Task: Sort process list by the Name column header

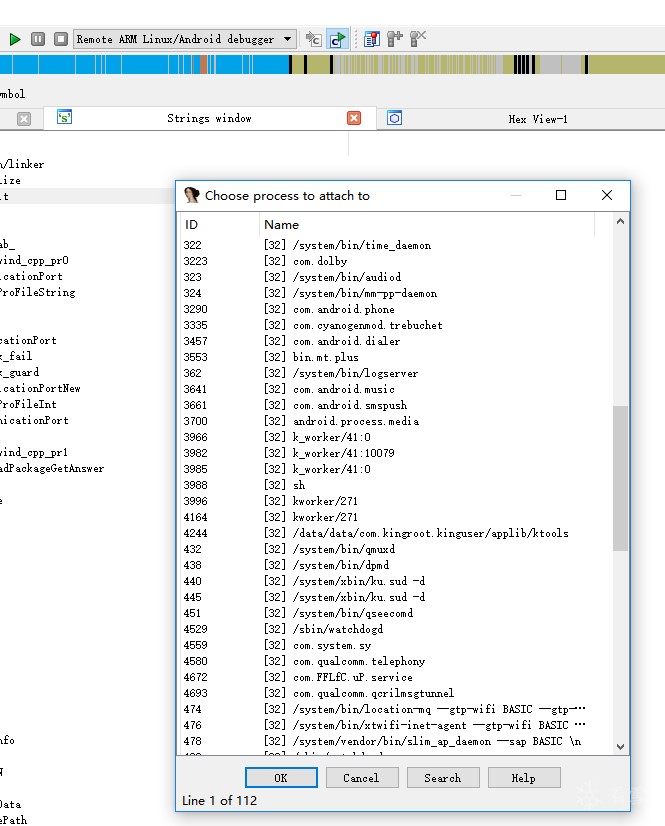Action: [427, 225]
